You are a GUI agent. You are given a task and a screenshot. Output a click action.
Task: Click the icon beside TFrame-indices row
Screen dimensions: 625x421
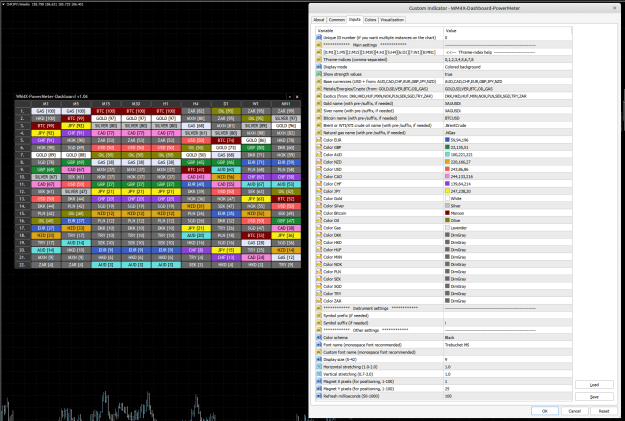point(319,59)
